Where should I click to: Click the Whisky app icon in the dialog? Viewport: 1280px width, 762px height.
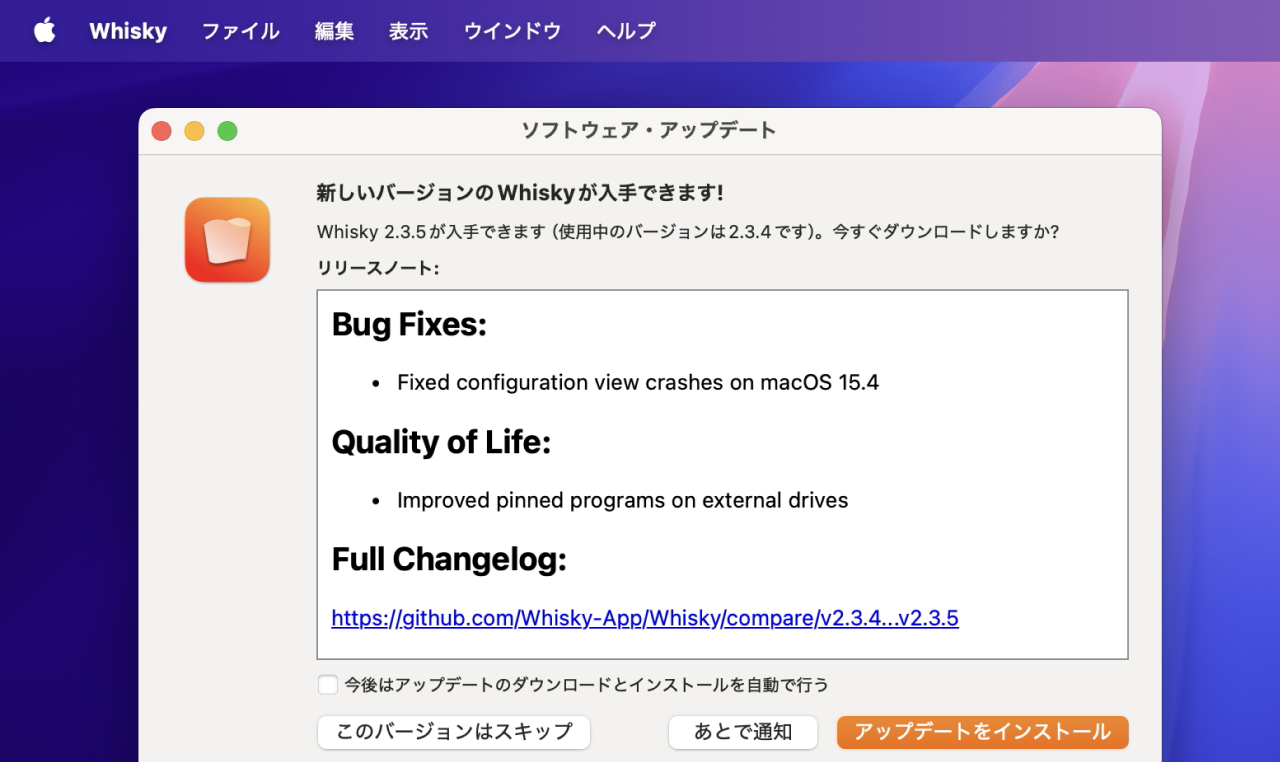point(227,240)
